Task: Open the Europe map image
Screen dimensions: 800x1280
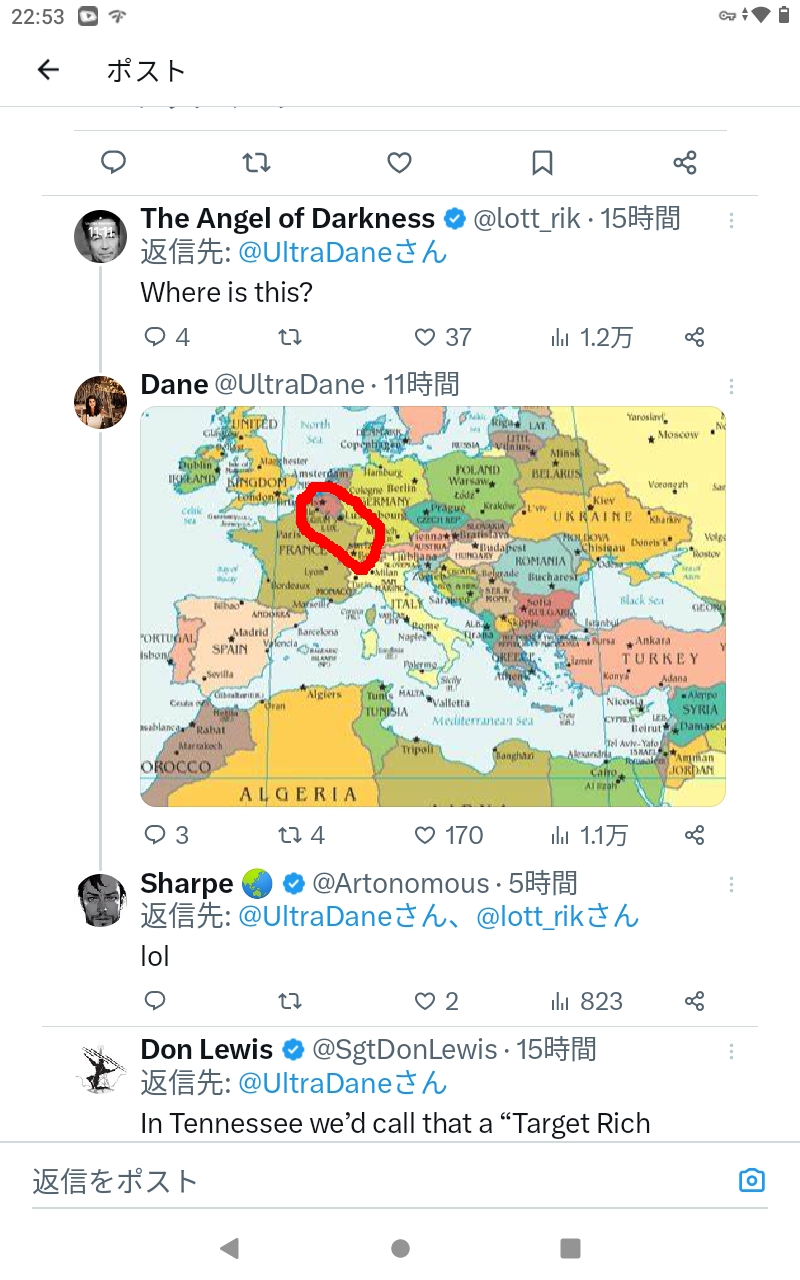Action: [432, 606]
